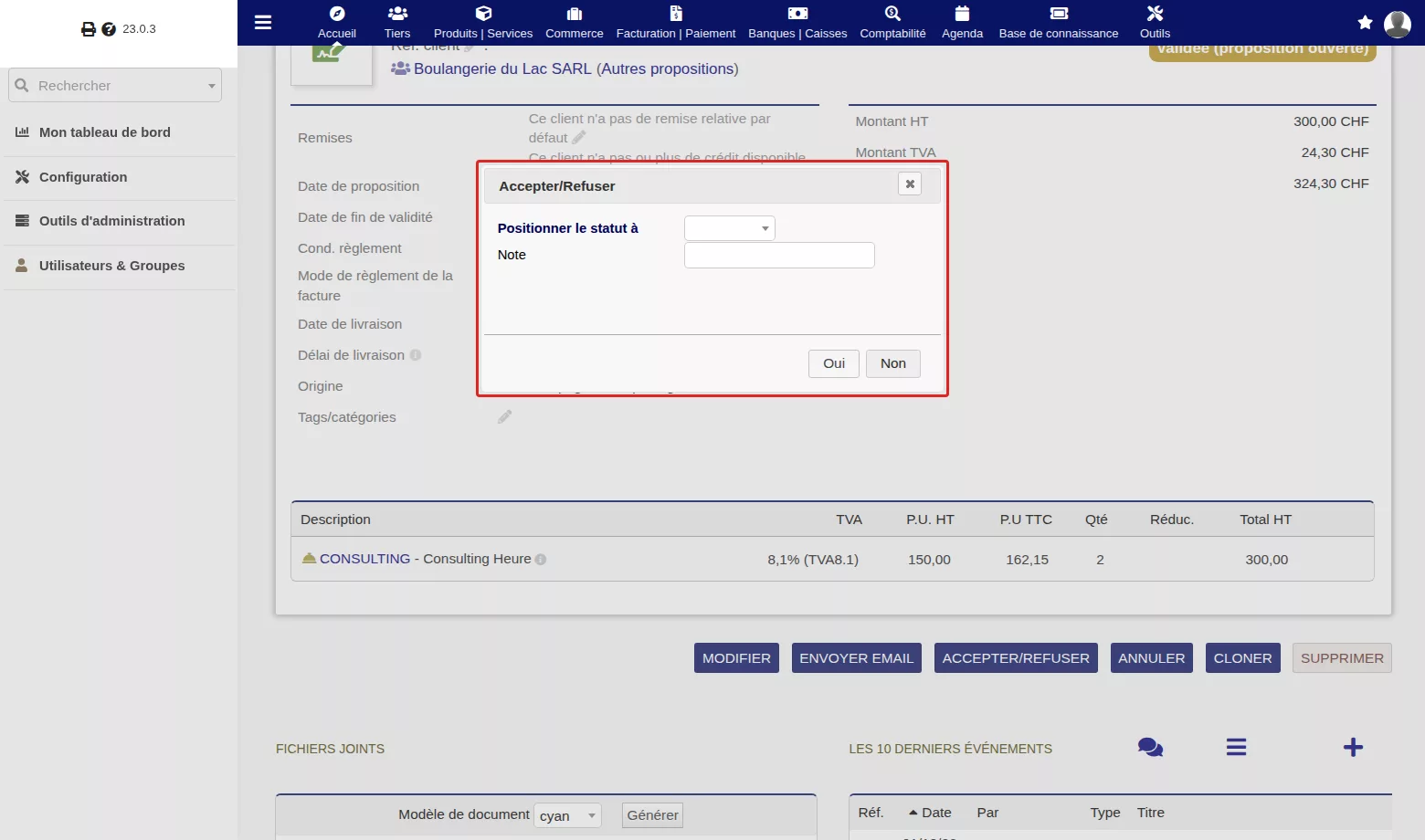Open Base de connaissance icon
The image size is (1425, 840).
click(1059, 14)
